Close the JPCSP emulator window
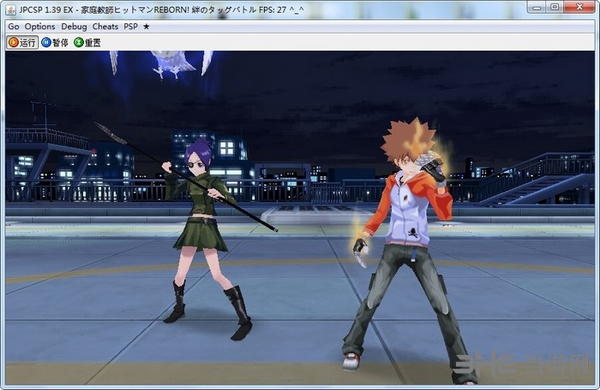Viewport: 600px width, 390px height. [580, 7]
